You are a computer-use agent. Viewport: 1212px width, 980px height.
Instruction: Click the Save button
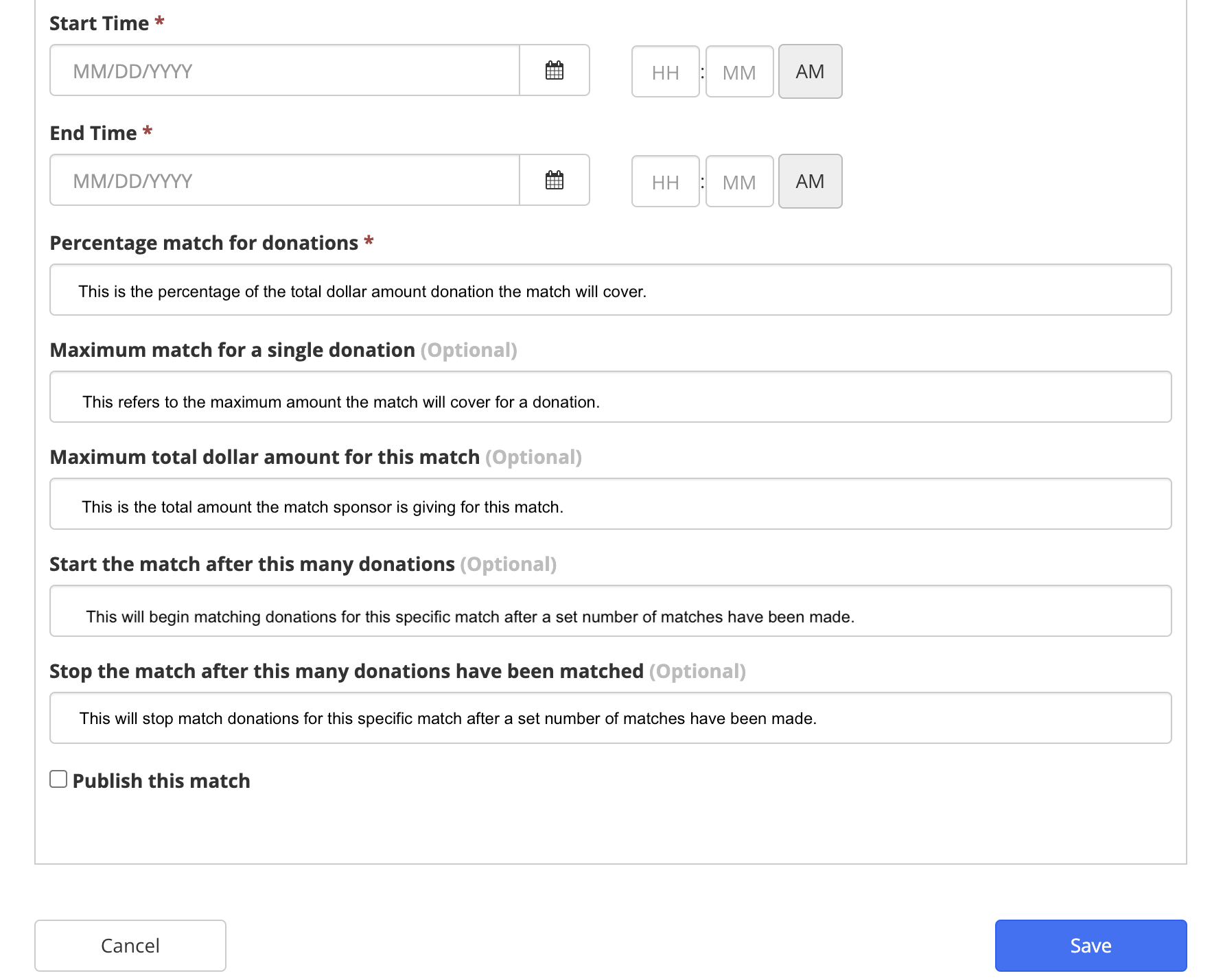(x=1090, y=945)
